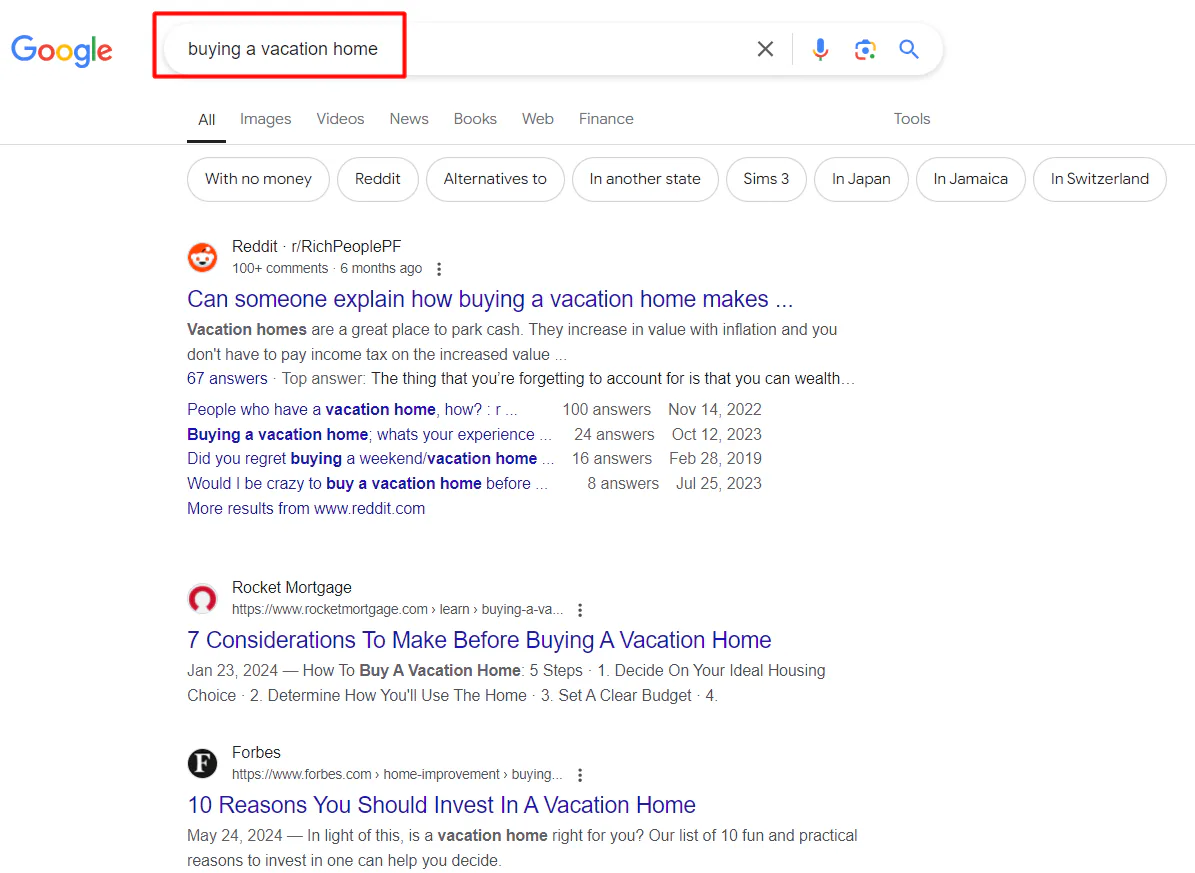Open the three-dot menu on the Reddit result
The width and height of the screenshot is (1195, 873).
[438, 269]
